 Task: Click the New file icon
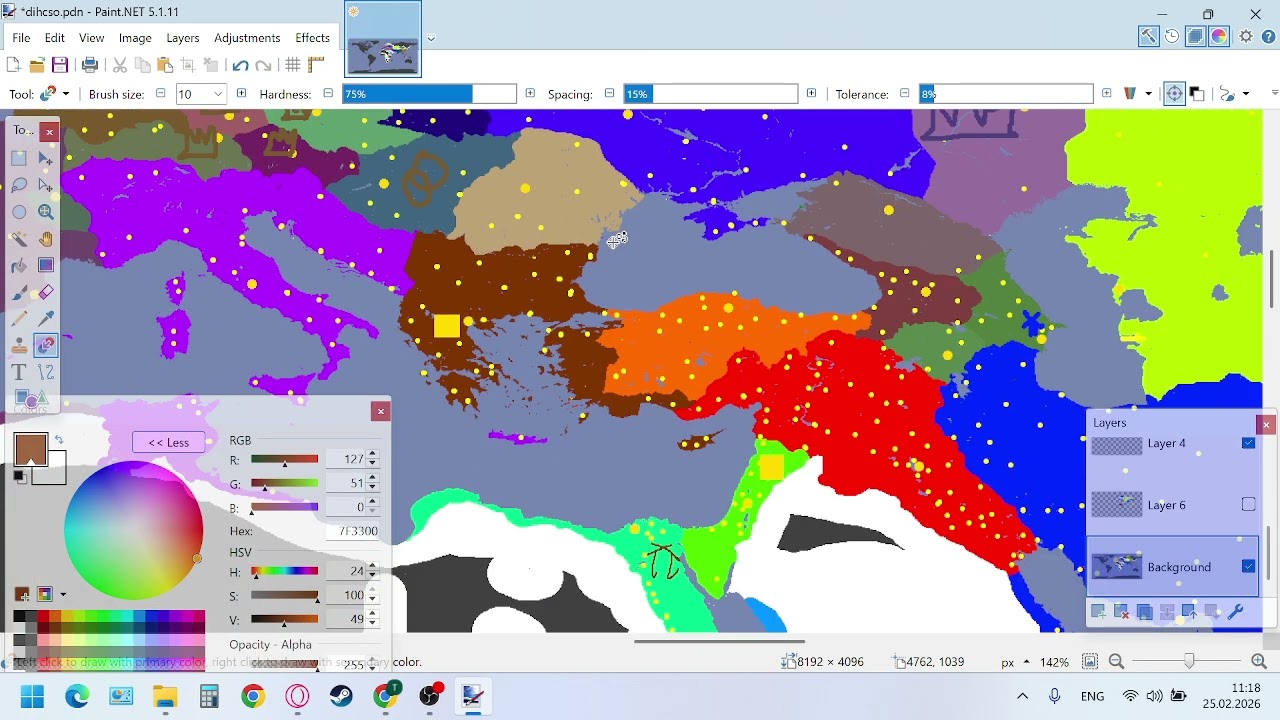14,65
